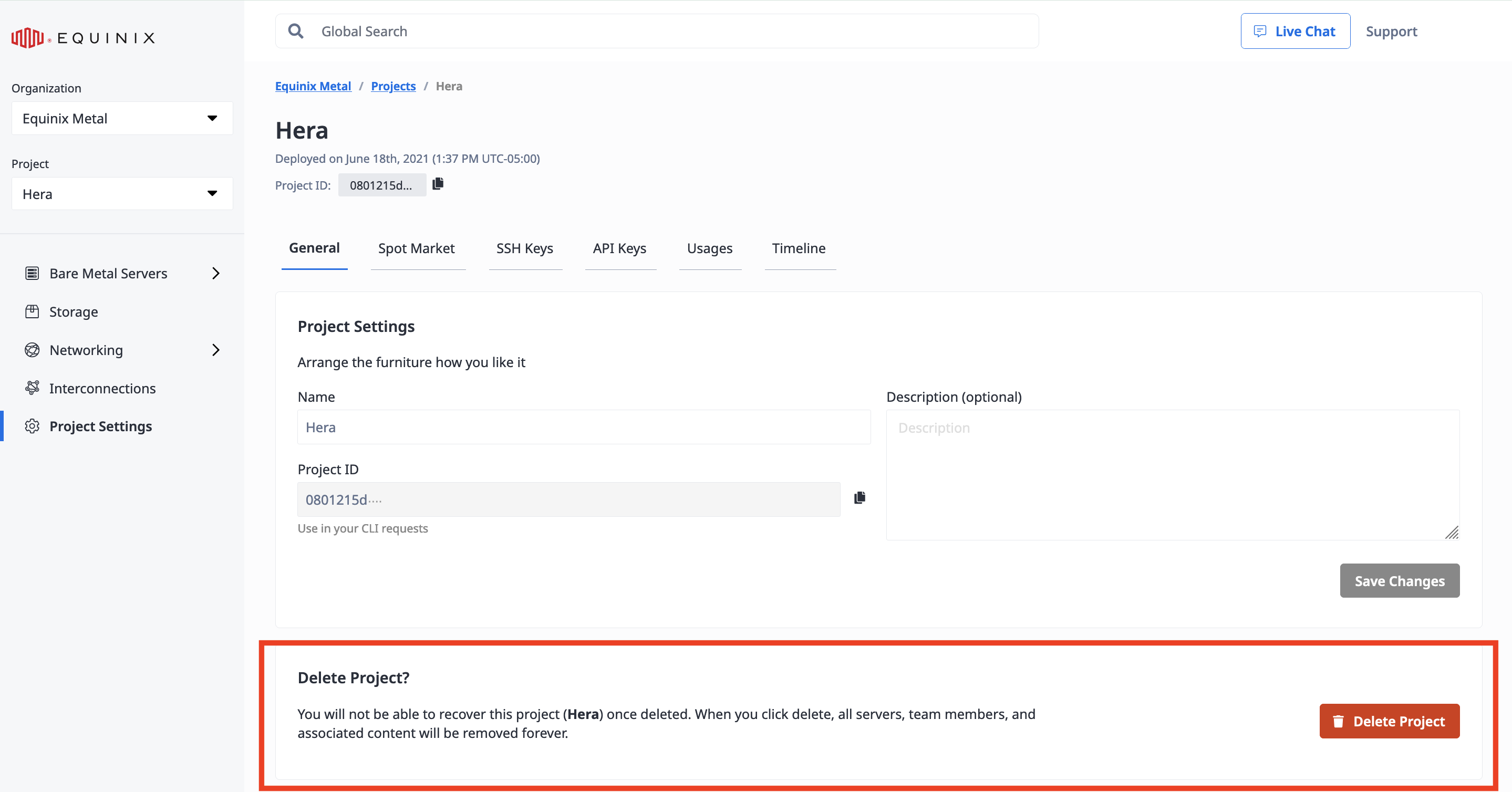Click the Live Chat button
The image size is (1512, 792).
(1296, 31)
